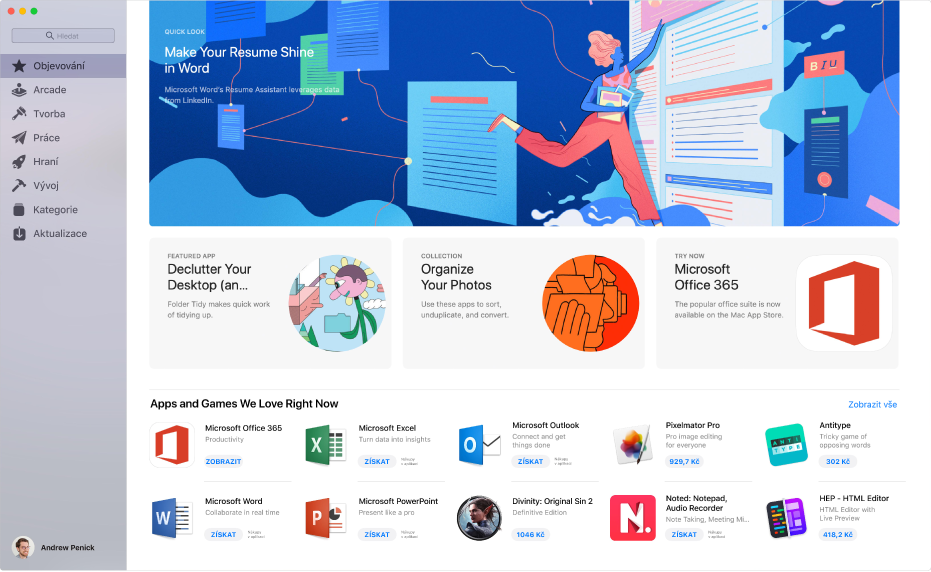Click ZÍSKAT button for Microsoft Word

tap(223, 535)
